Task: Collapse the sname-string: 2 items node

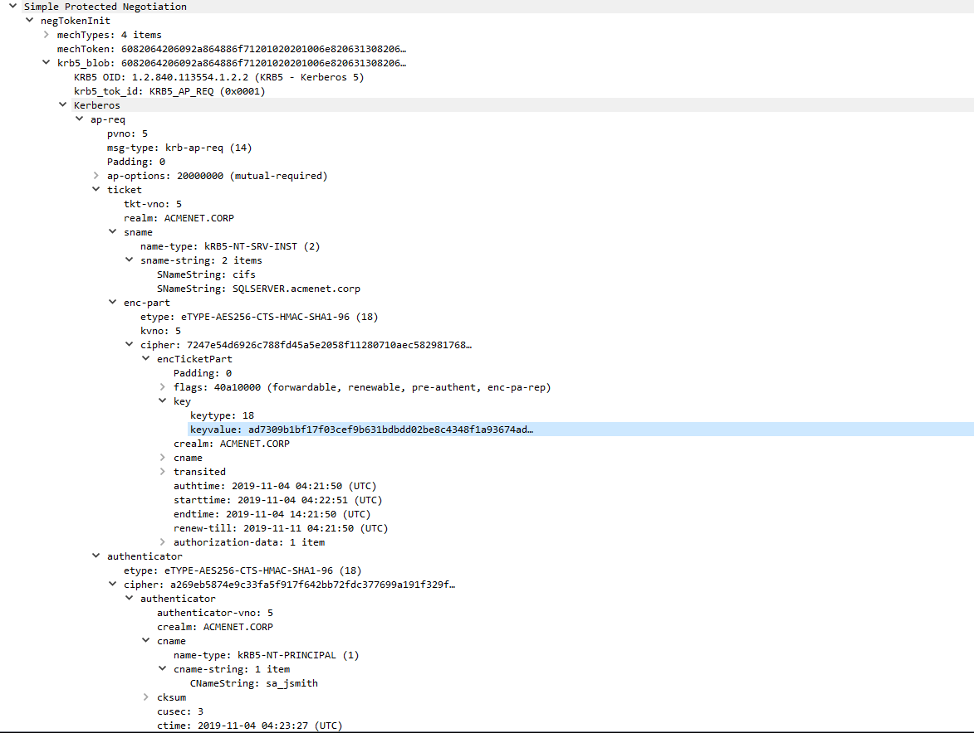Action: 129,260
